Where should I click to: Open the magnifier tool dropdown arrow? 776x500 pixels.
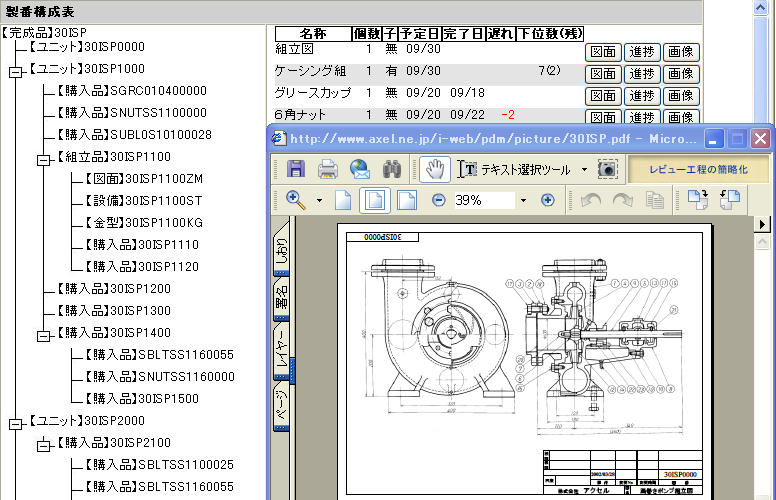(x=319, y=200)
